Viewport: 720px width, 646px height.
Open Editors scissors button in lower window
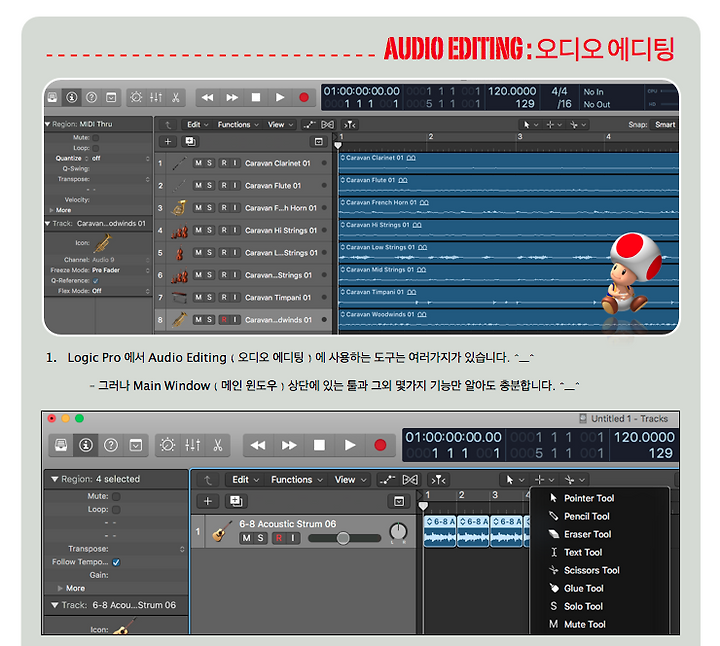pos(218,445)
